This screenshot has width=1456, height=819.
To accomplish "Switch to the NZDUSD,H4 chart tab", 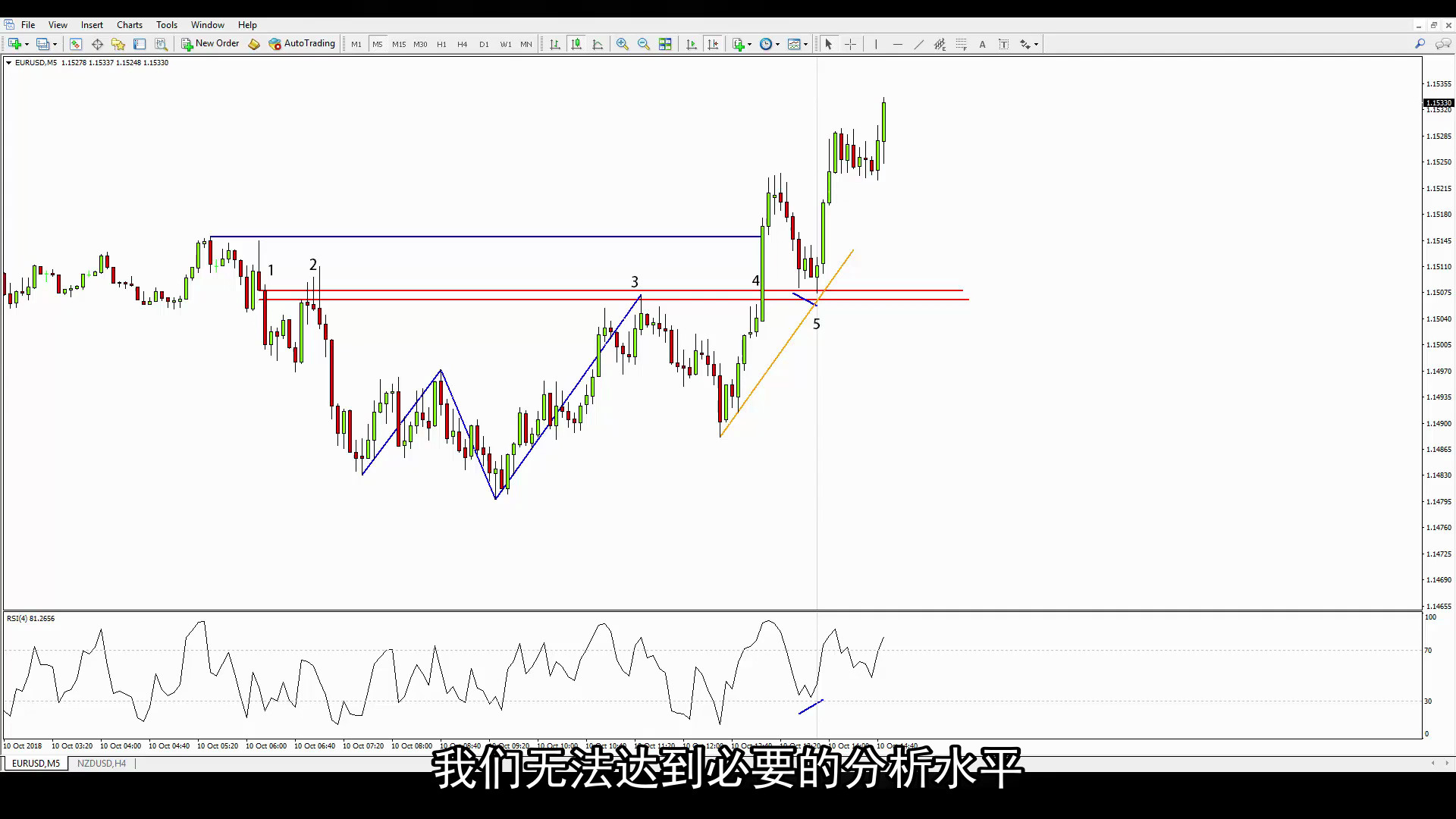I will click(102, 764).
